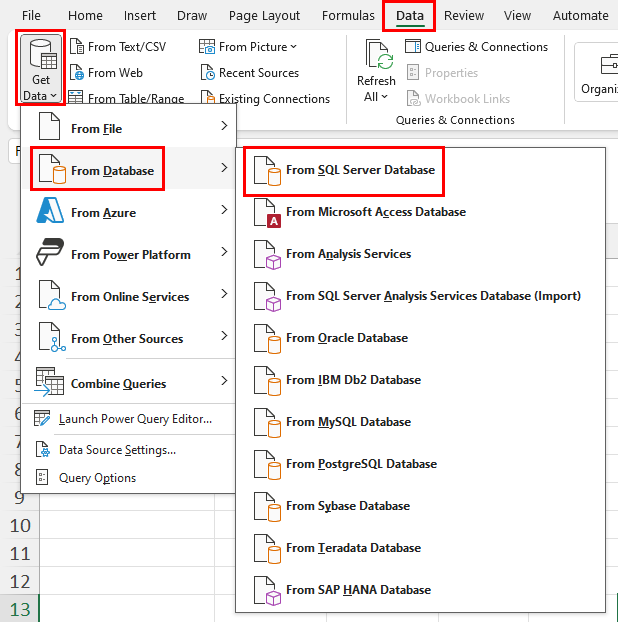
Task: Select row header 10
Action: click(20, 525)
